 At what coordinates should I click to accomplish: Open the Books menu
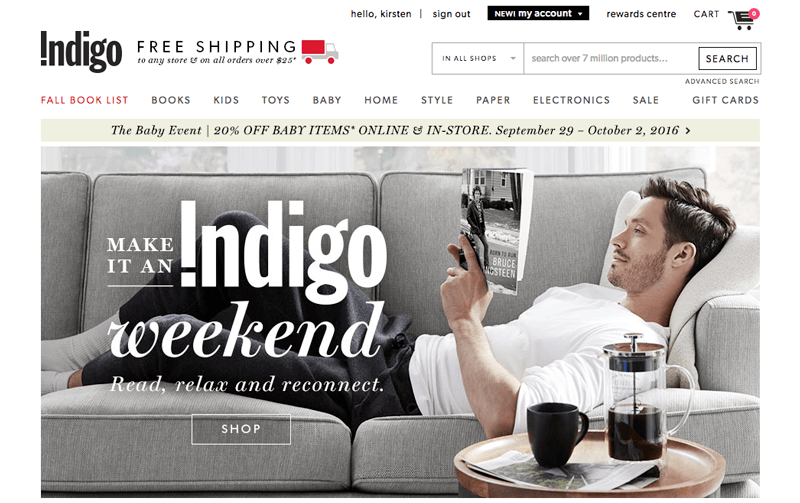(x=171, y=100)
